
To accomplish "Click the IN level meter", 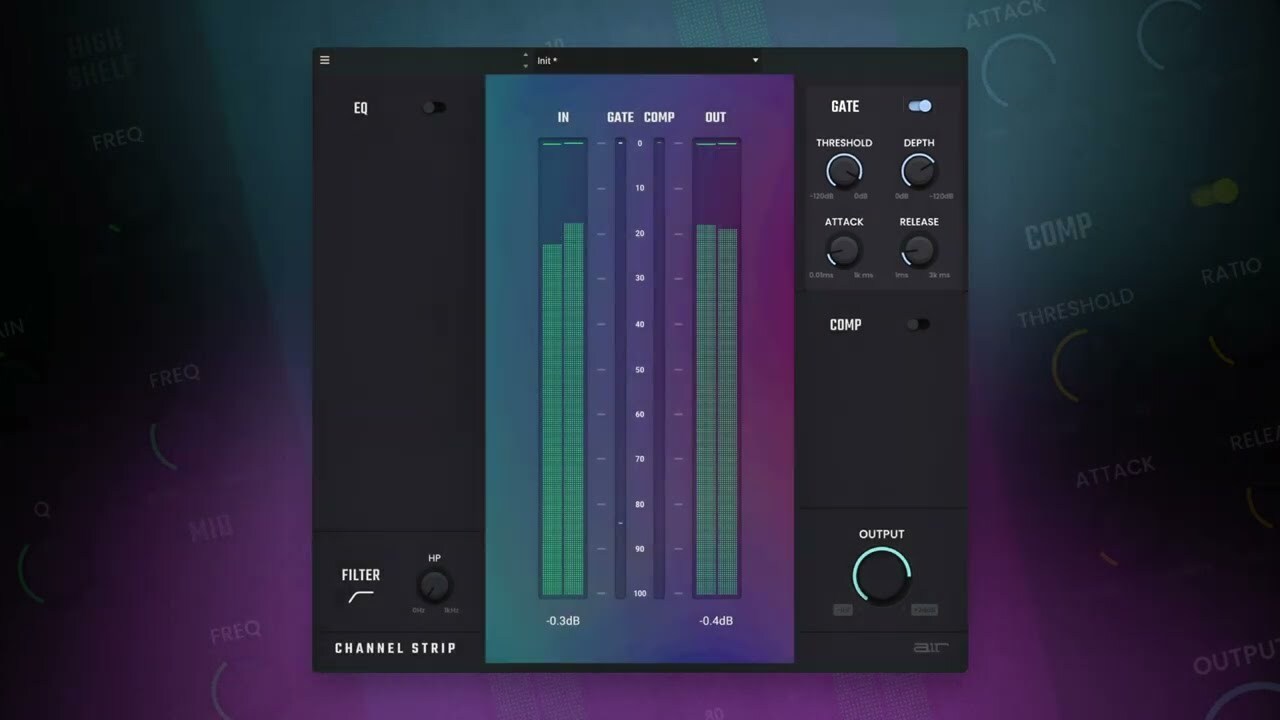I will point(563,368).
